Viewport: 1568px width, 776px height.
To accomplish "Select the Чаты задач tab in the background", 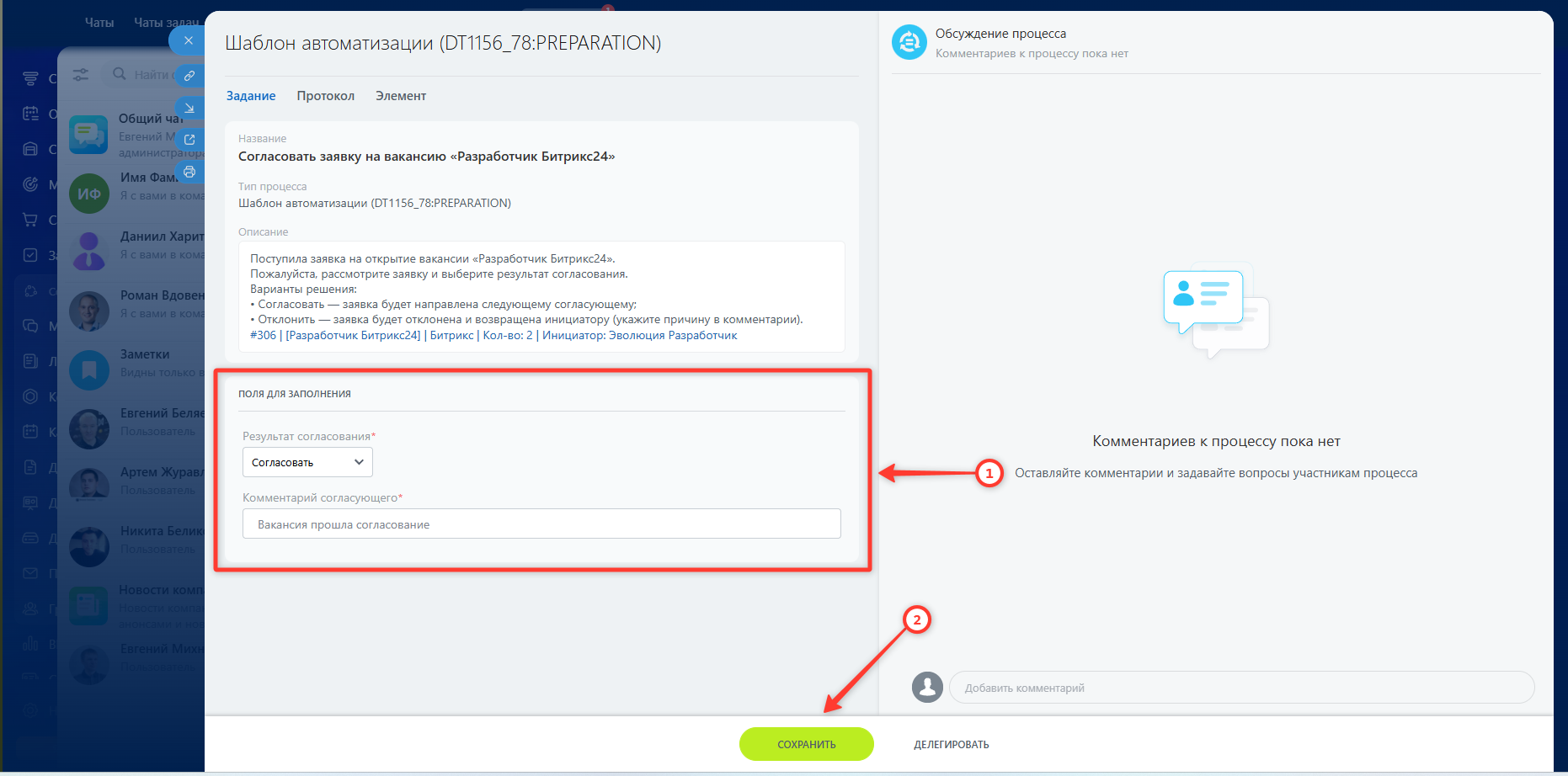I will (x=167, y=23).
